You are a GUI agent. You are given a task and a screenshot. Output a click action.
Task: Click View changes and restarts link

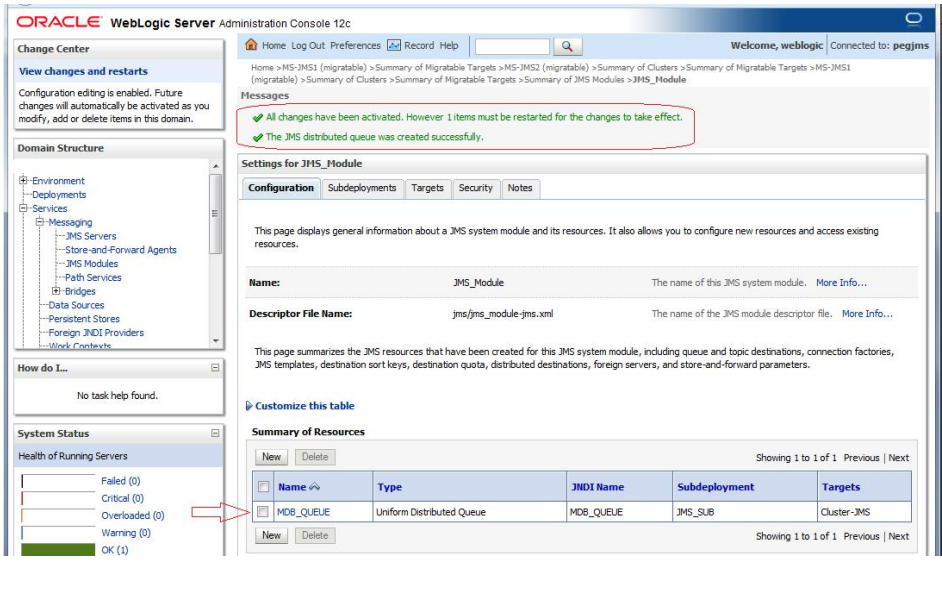[x=83, y=71]
